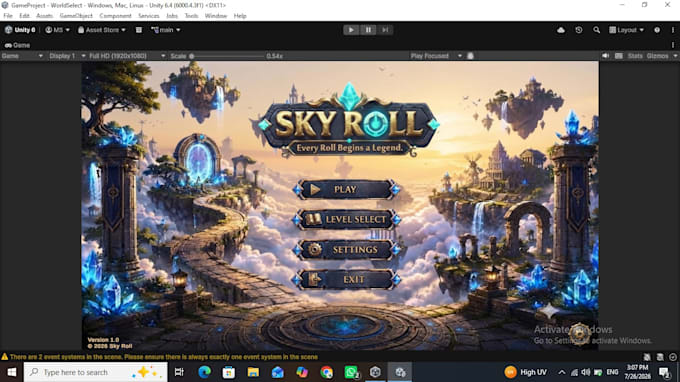Click the High UV weather widget
This screenshot has height=382, width=680.
[x=525, y=372]
